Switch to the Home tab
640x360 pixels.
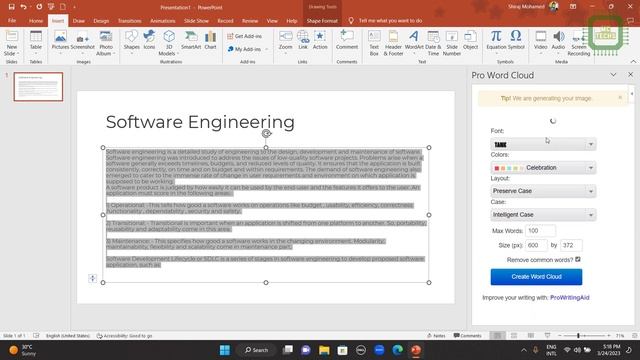pyautogui.click(x=36, y=21)
